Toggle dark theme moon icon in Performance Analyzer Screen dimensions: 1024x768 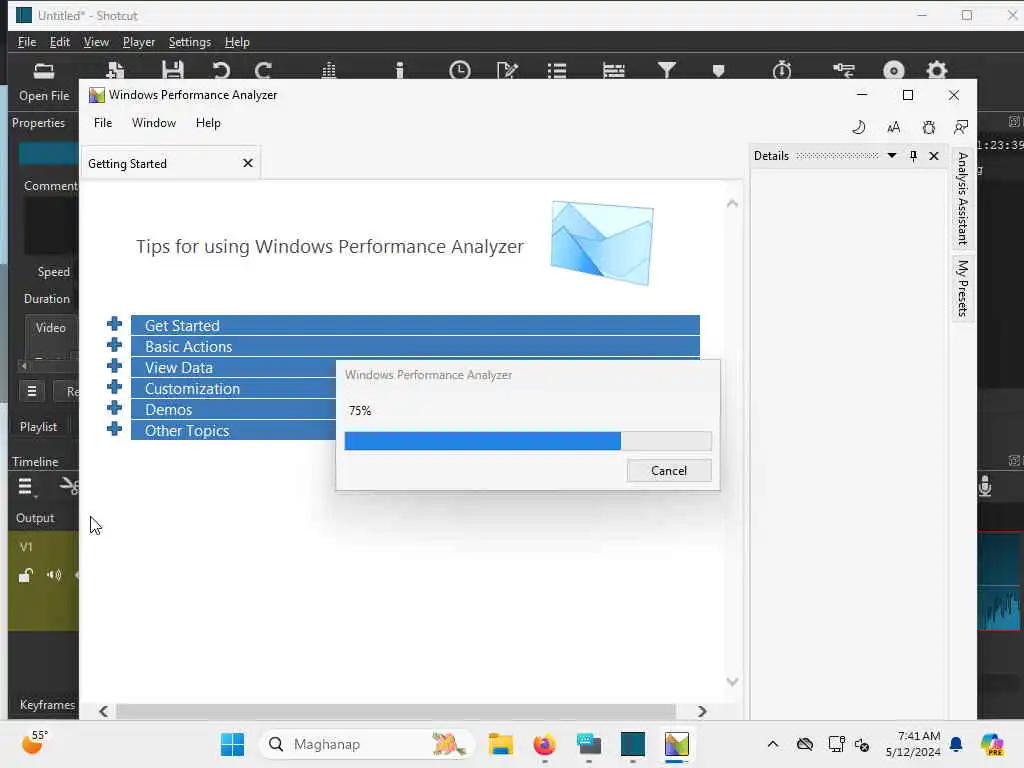click(859, 127)
